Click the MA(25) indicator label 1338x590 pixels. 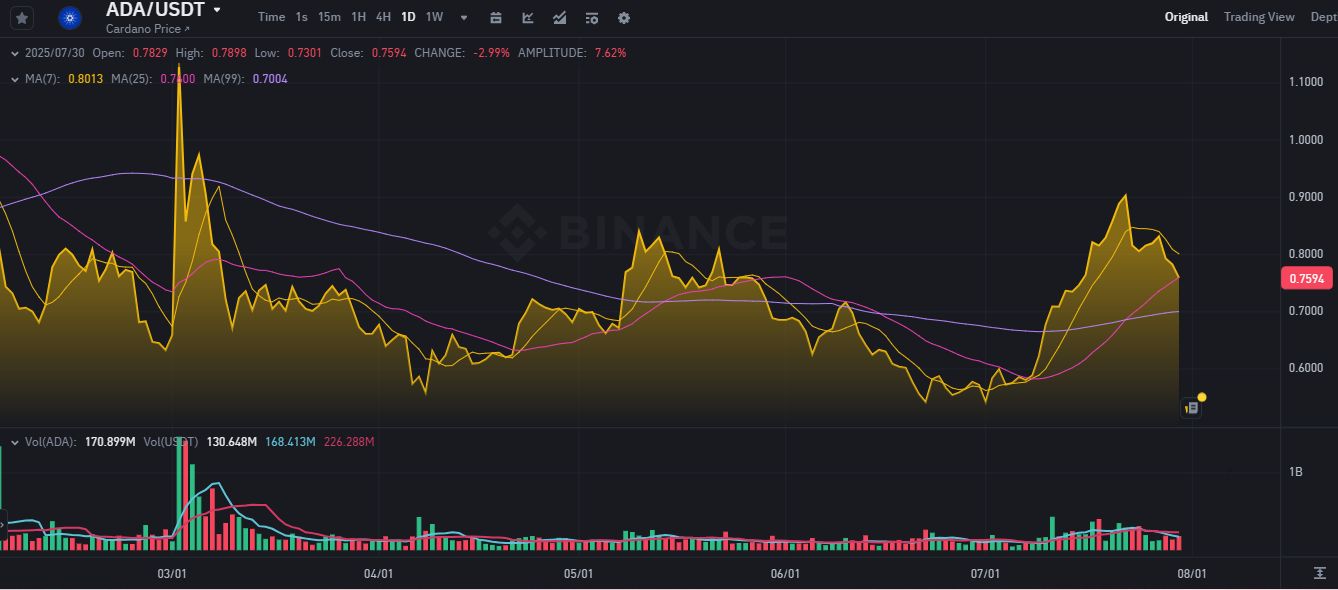130,78
